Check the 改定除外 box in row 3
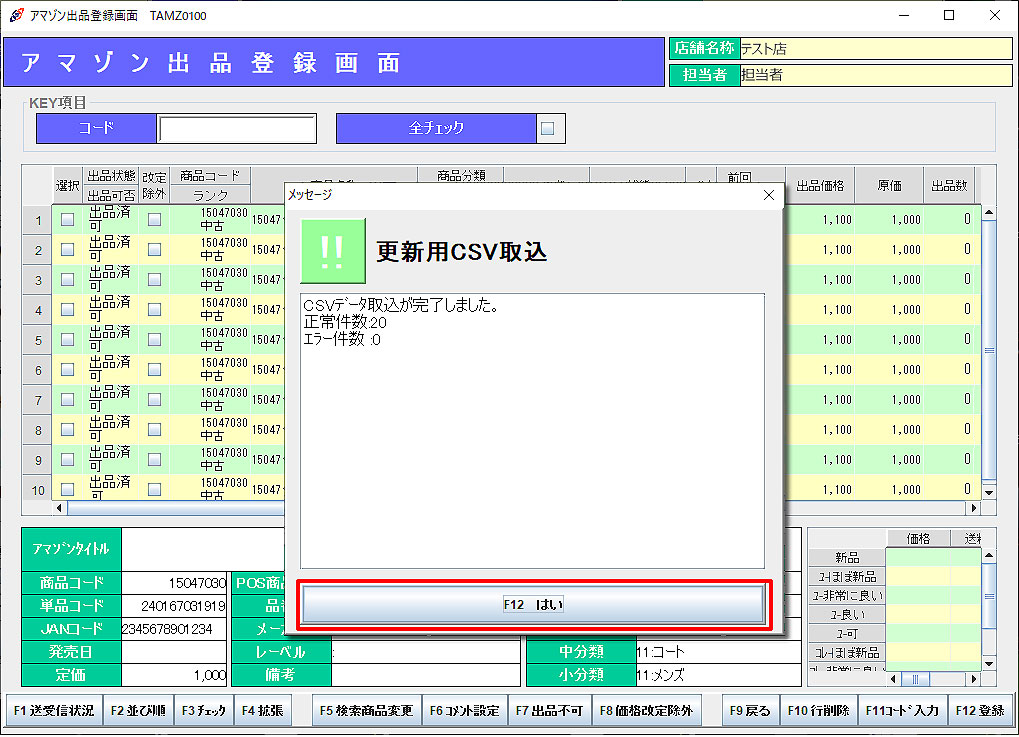The width and height of the screenshot is (1019, 737). 154,281
